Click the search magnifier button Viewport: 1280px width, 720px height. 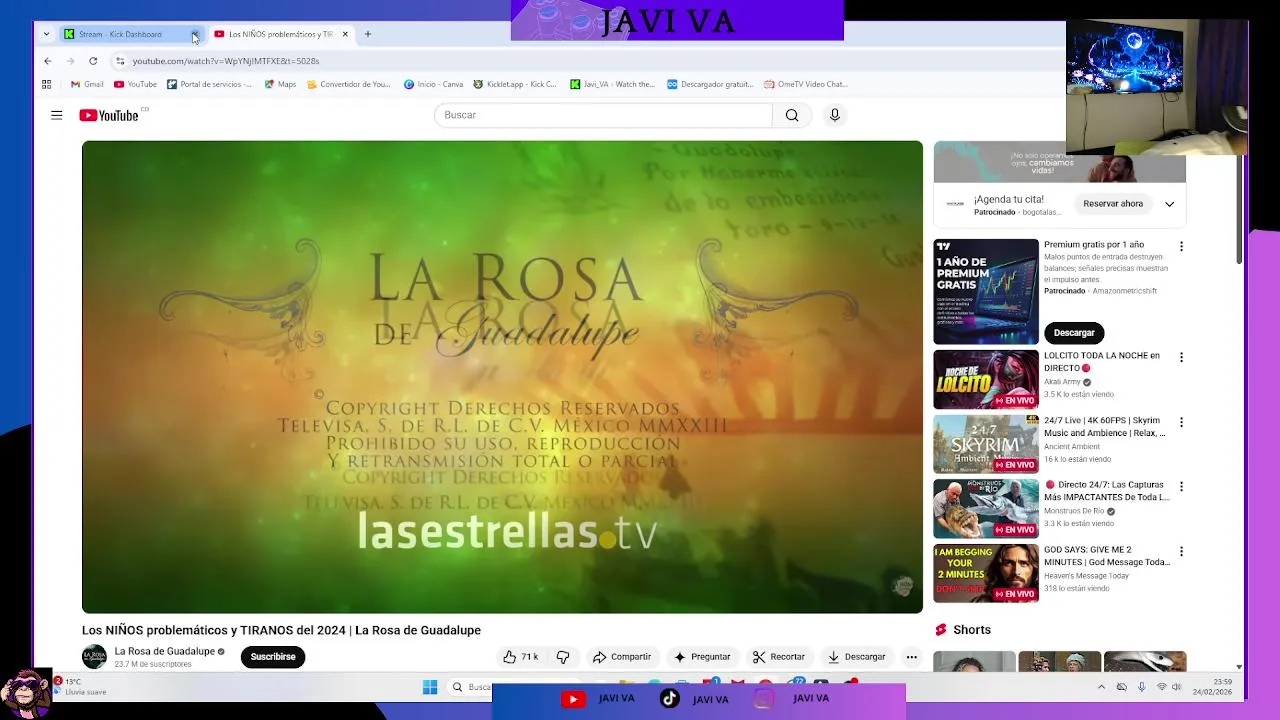point(792,115)
